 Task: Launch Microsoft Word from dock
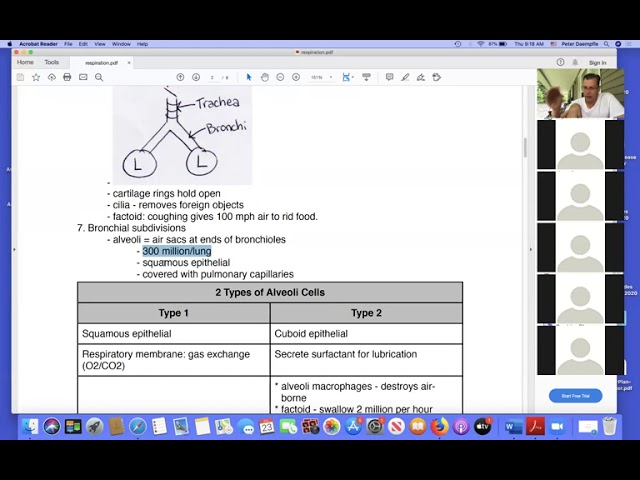[513, 427]
